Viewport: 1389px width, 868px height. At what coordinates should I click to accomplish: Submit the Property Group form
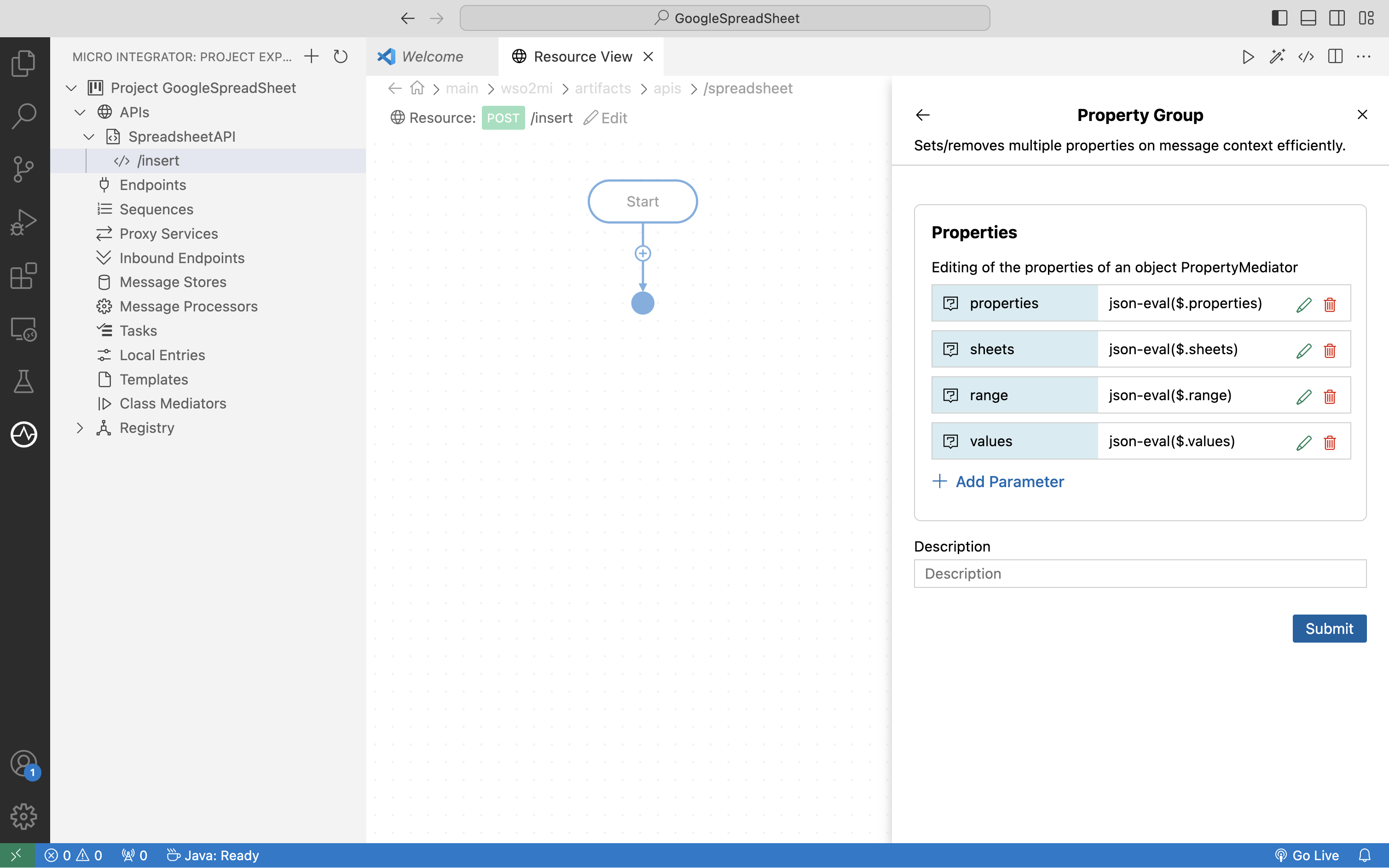pos(1329,629)
